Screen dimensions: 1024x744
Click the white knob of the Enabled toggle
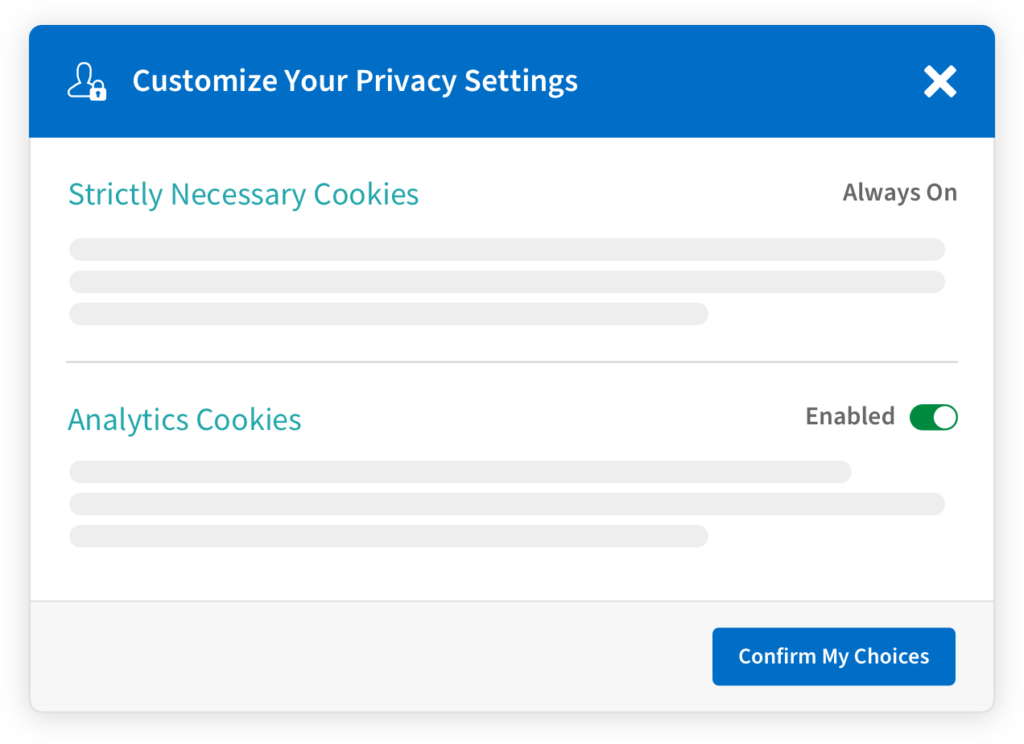pyautogui.click(x=944, y=417)
